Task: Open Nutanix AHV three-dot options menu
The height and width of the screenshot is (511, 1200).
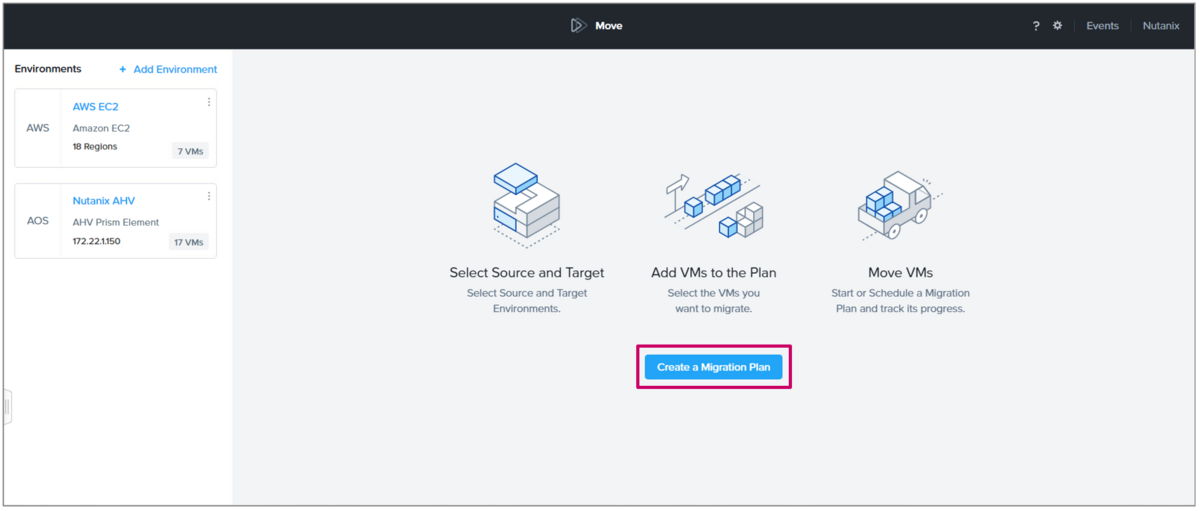Action: tap(209, 196)
